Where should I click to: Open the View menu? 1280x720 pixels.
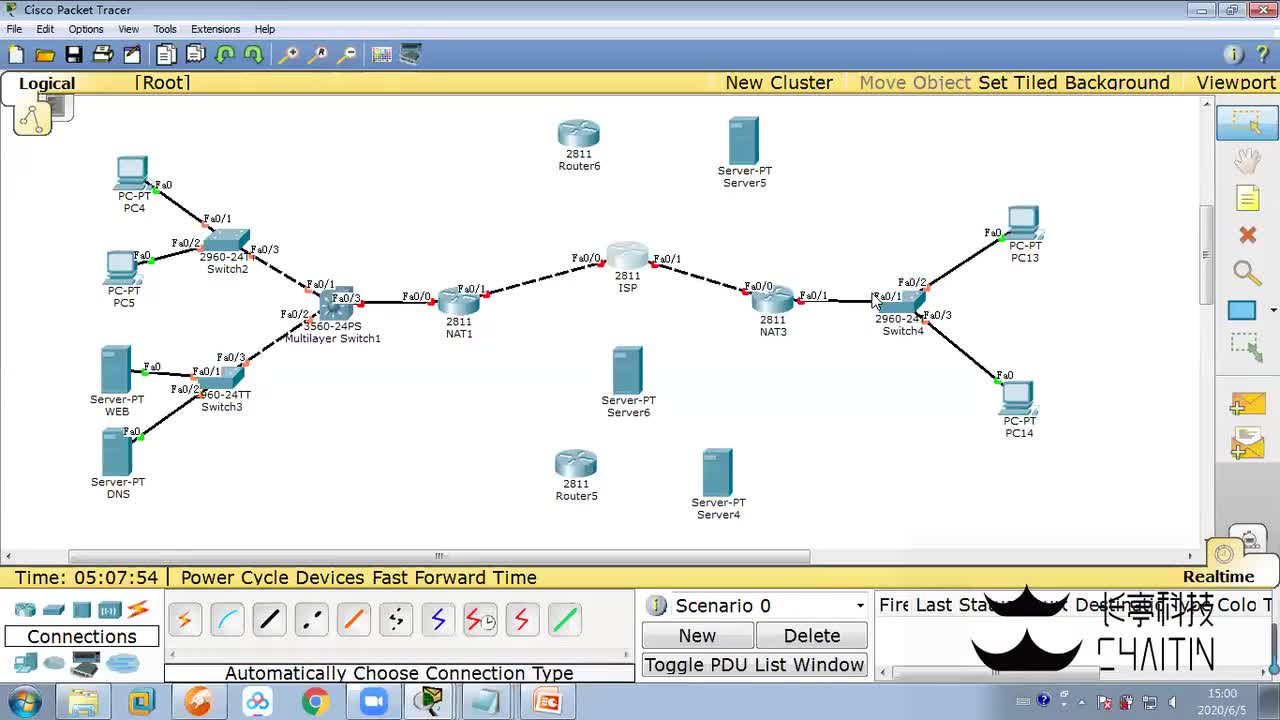[x=129, y=29]
